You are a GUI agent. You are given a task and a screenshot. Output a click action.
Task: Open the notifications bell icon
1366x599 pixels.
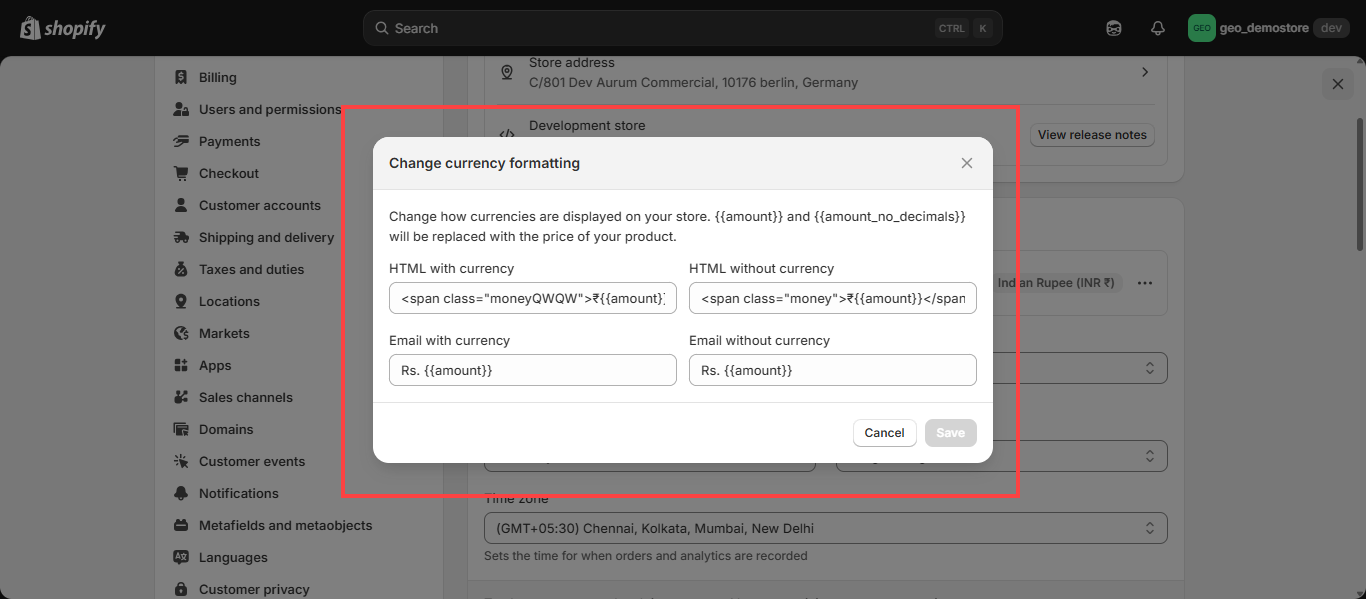click(x=1158, y=28)
